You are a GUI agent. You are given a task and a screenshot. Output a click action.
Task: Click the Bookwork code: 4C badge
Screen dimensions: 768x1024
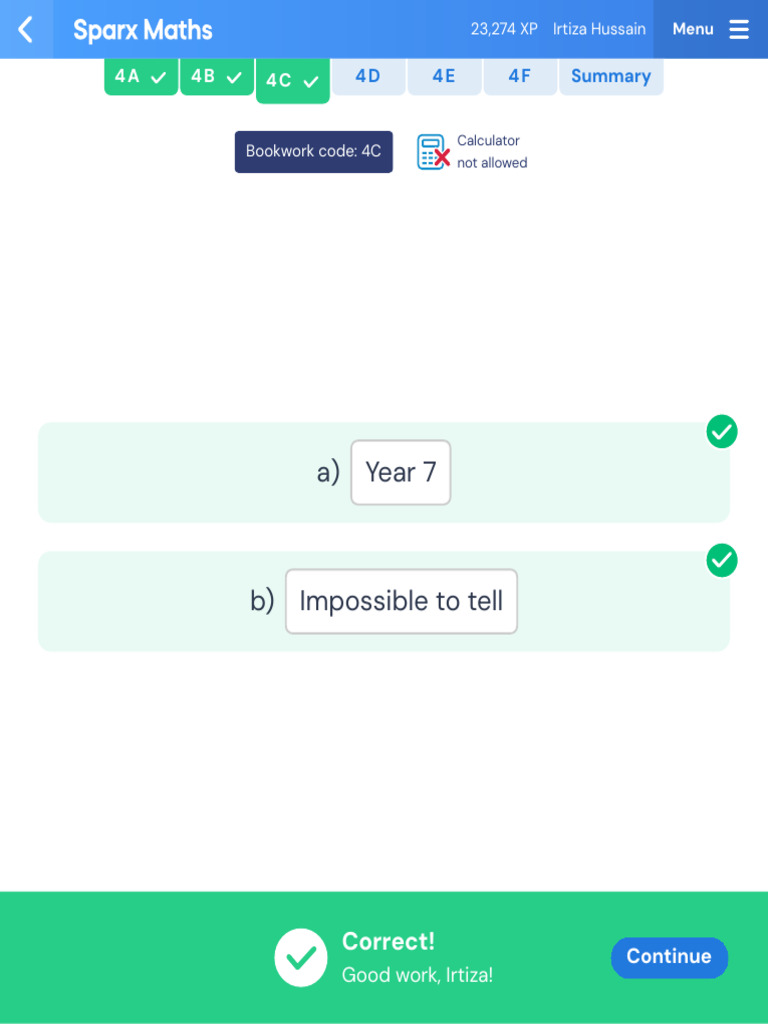[313, 152]
